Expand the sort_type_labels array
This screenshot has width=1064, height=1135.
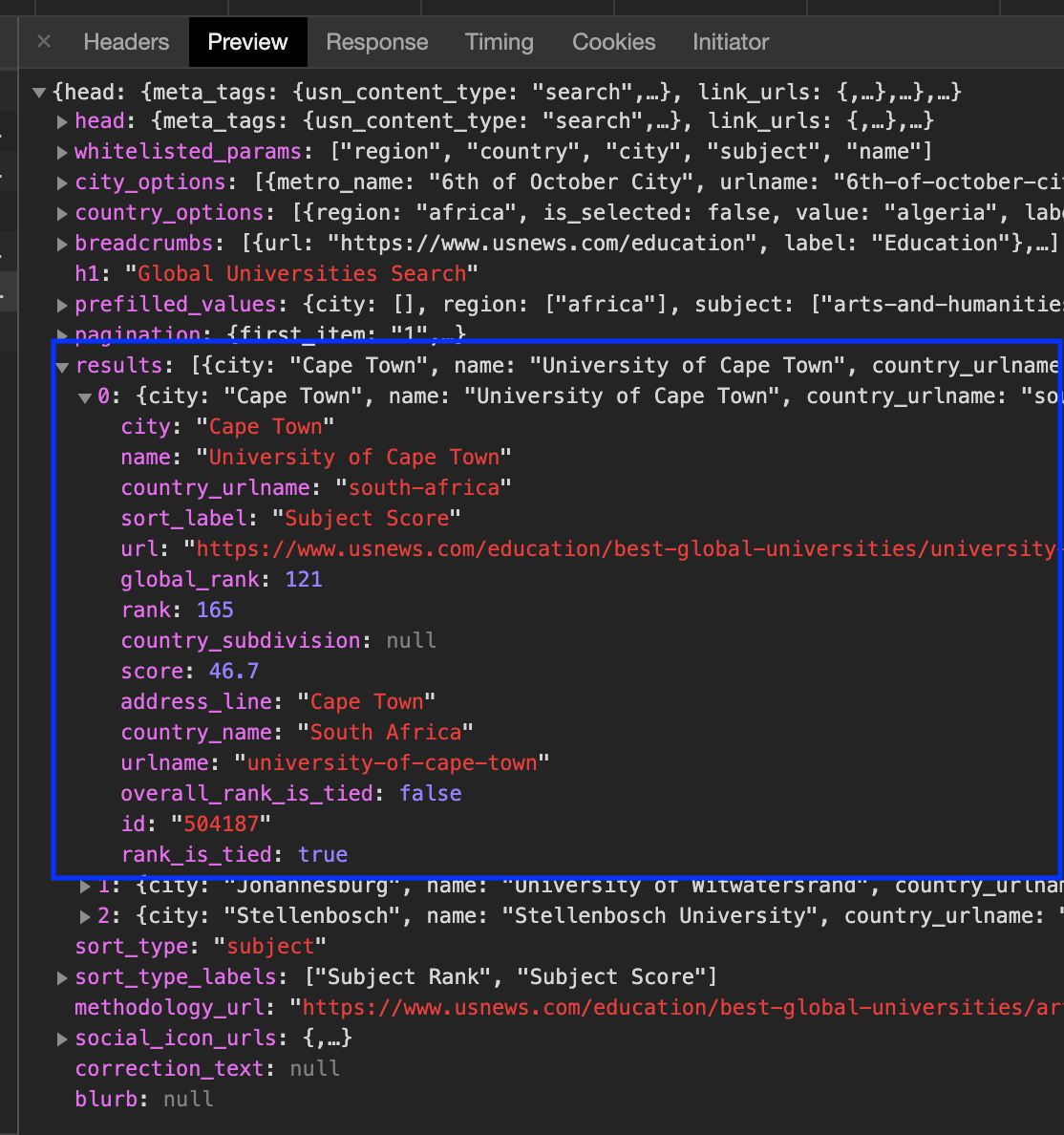coord(61,976)
